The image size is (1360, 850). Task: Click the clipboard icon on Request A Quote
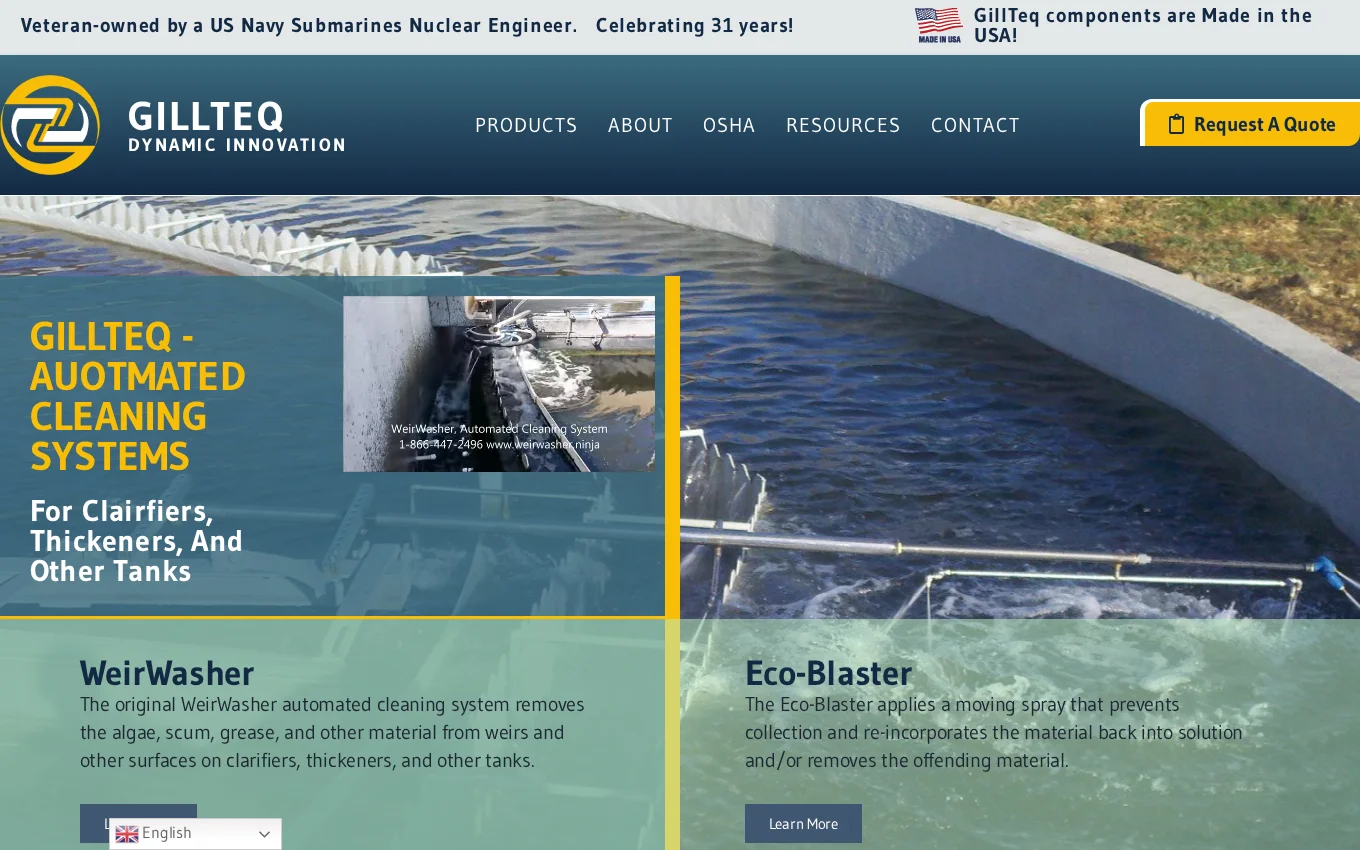[x=1176, y=125]
